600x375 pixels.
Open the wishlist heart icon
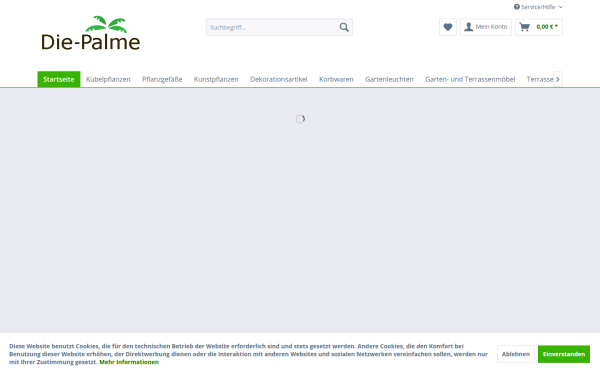click(448, 27)
